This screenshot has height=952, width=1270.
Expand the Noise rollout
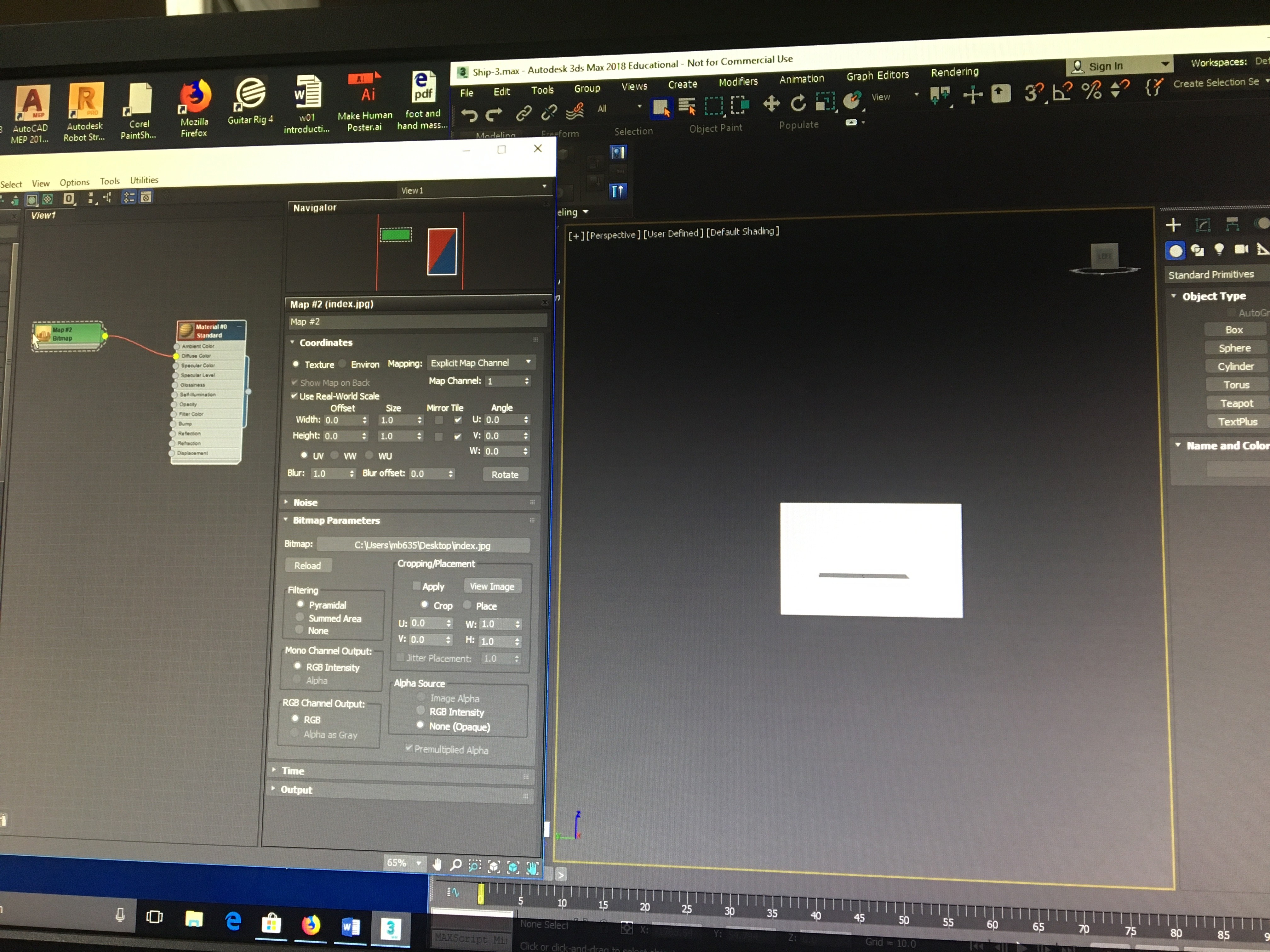coord(286,501)
